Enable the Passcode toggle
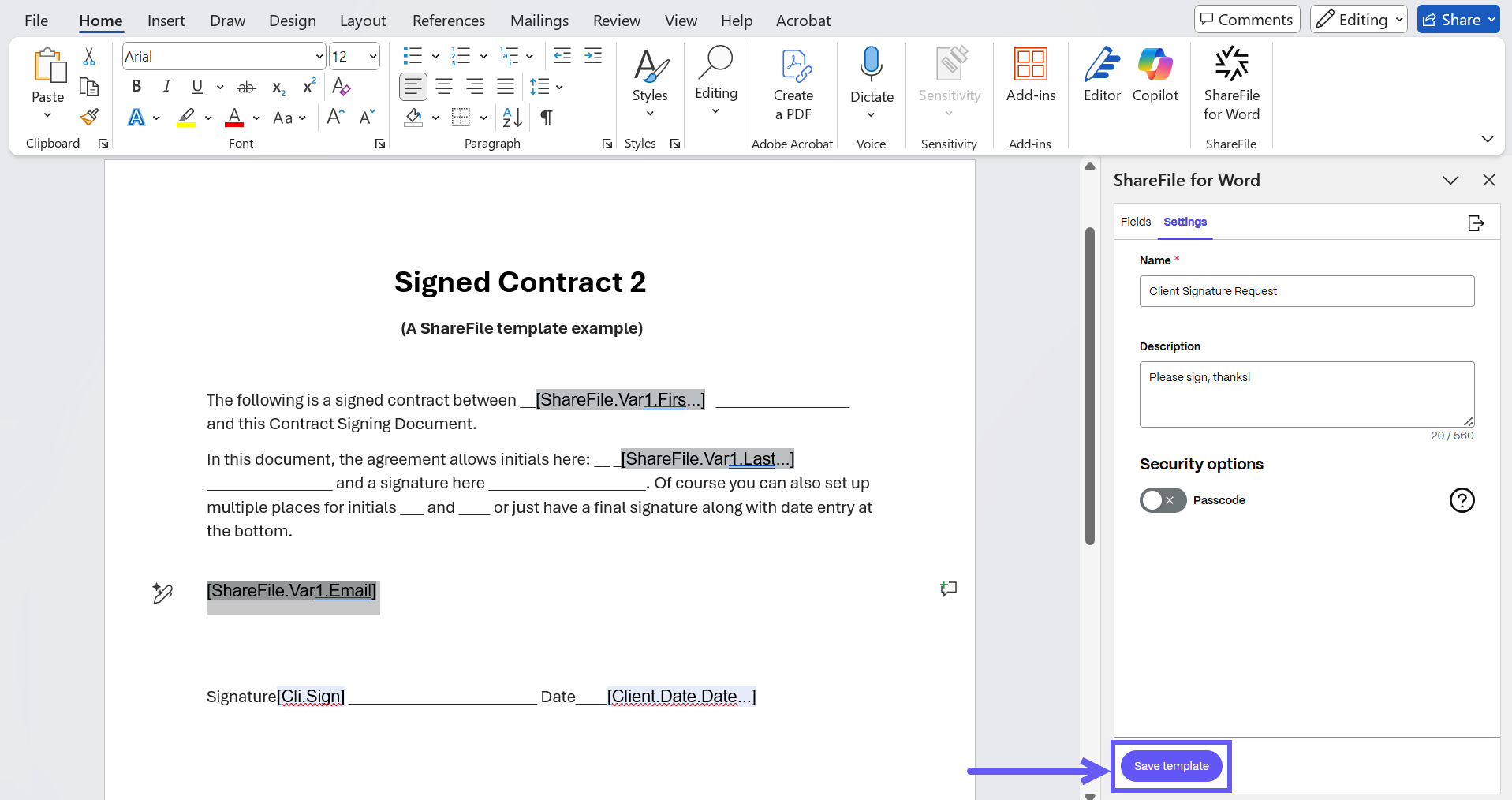 pyautogui.click(x=1162, y=500)
